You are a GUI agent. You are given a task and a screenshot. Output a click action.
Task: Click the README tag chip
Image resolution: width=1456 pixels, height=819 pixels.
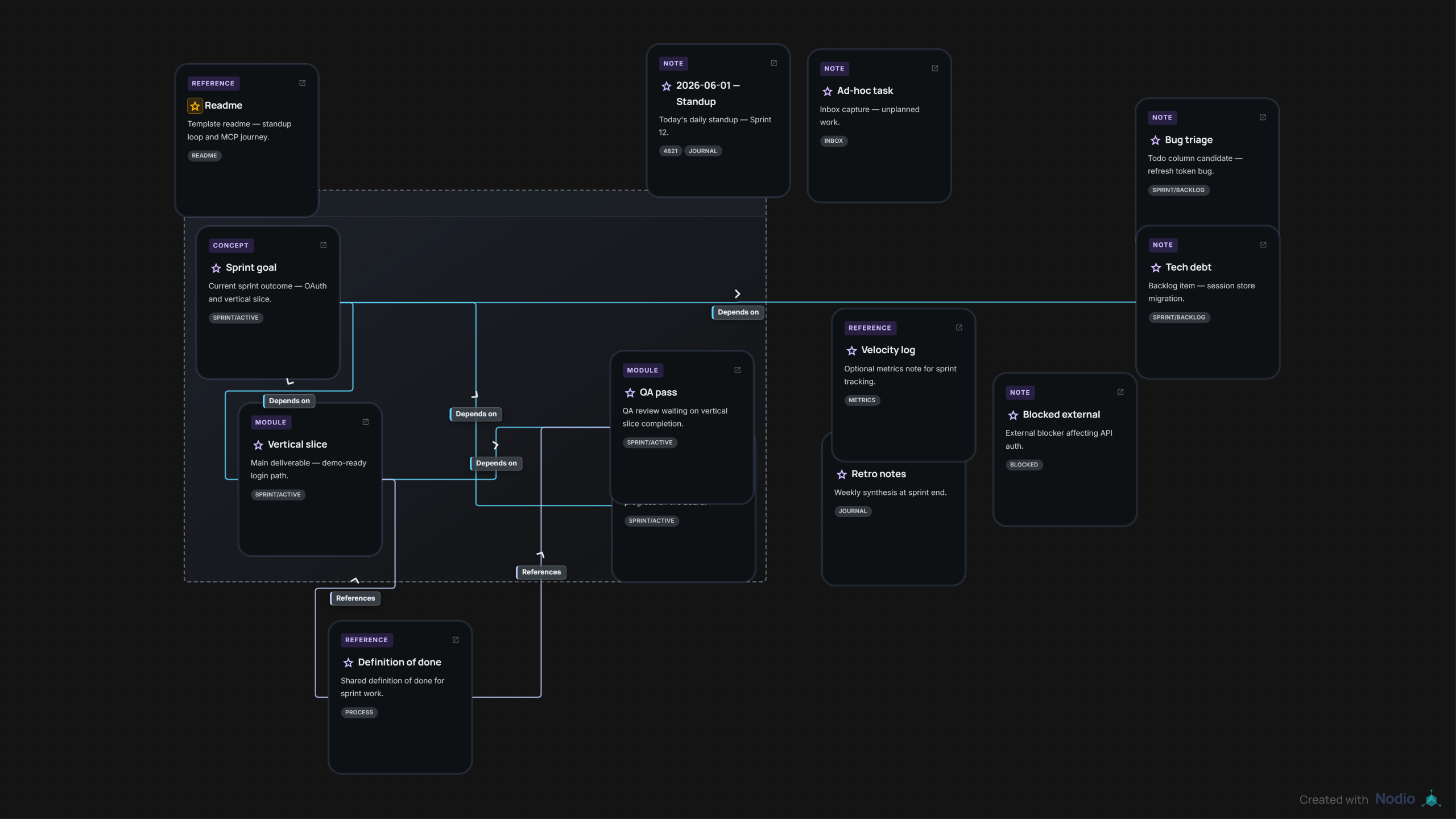click(204, 156)
